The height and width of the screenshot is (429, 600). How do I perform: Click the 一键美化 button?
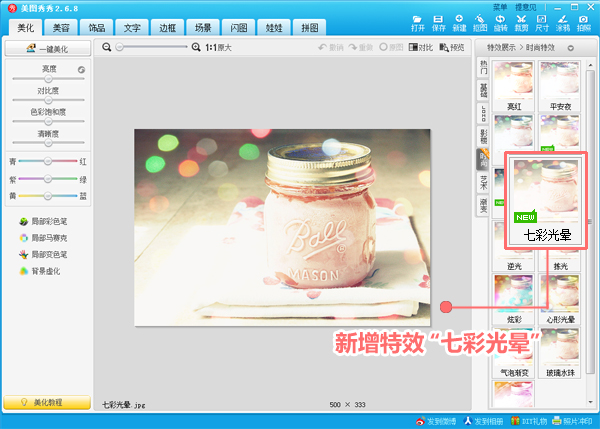coord(49,49)
